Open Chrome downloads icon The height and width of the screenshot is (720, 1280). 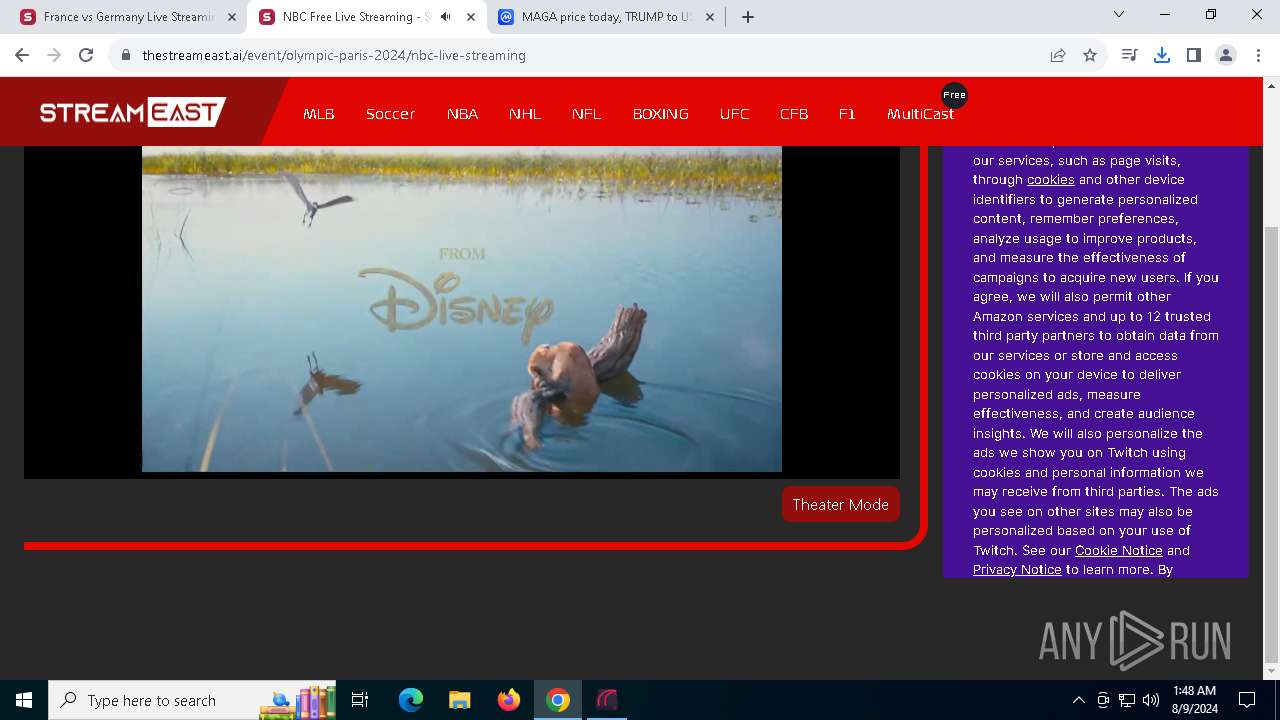(x=1162, y=56)
